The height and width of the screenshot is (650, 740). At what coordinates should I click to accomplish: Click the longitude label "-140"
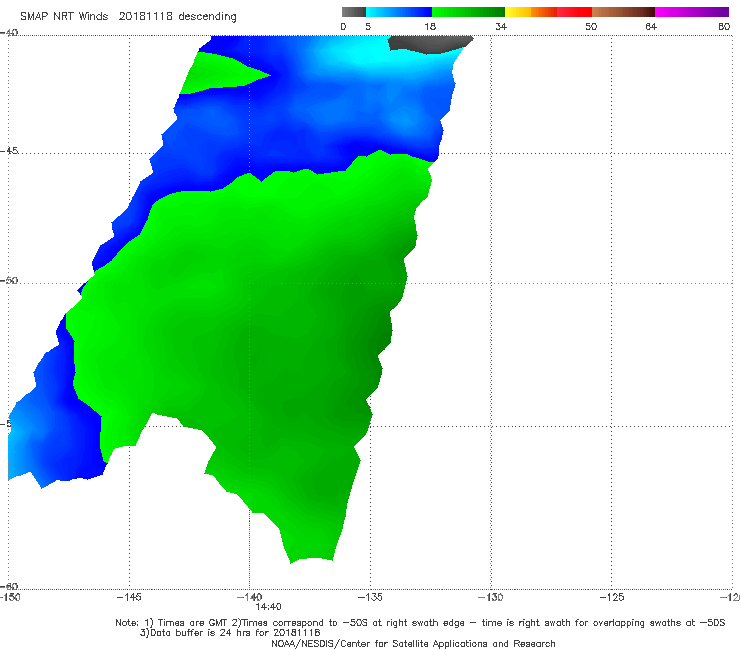(x=249, y=598)
